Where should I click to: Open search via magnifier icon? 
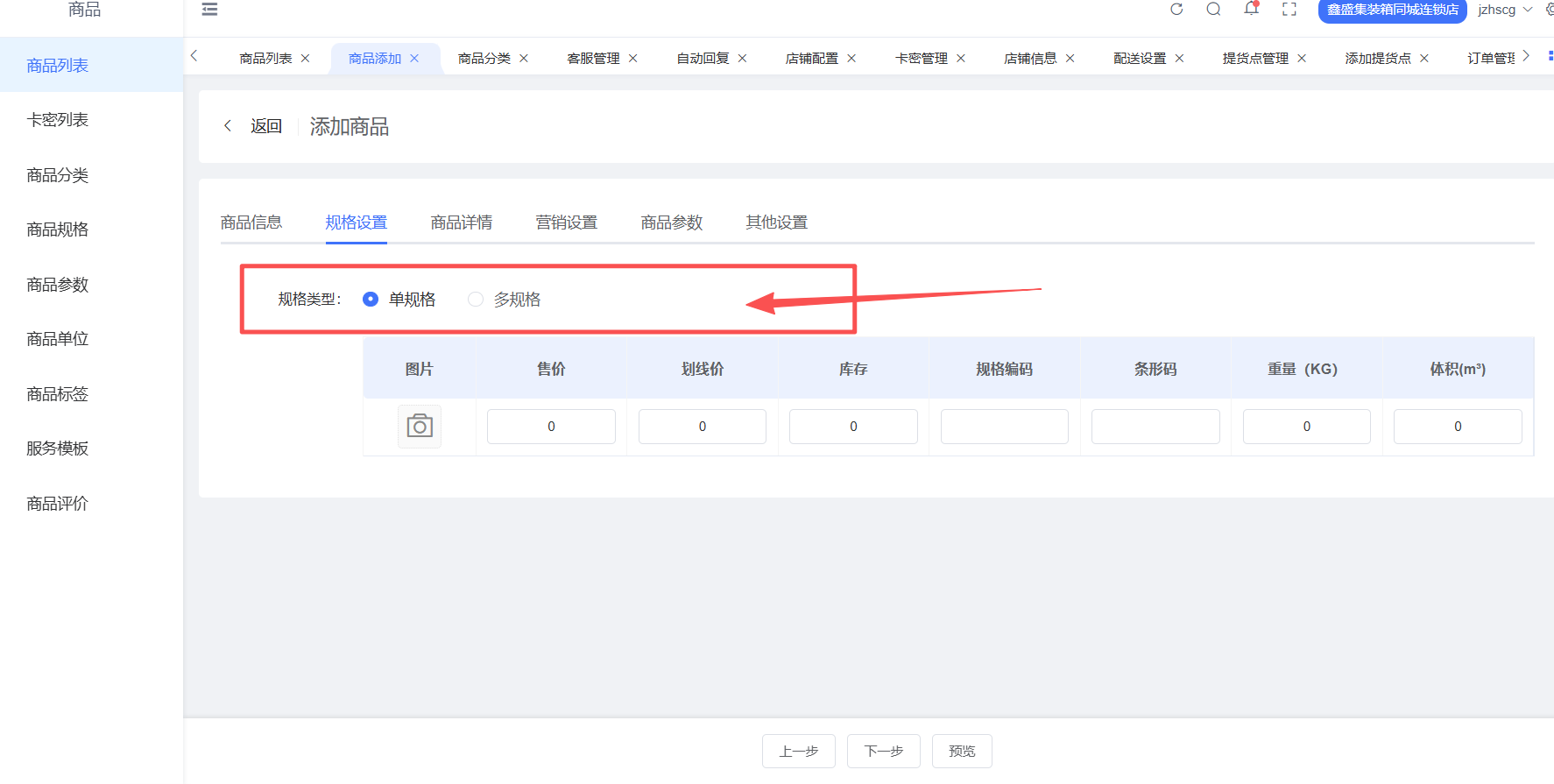[x=1213, y=10]
